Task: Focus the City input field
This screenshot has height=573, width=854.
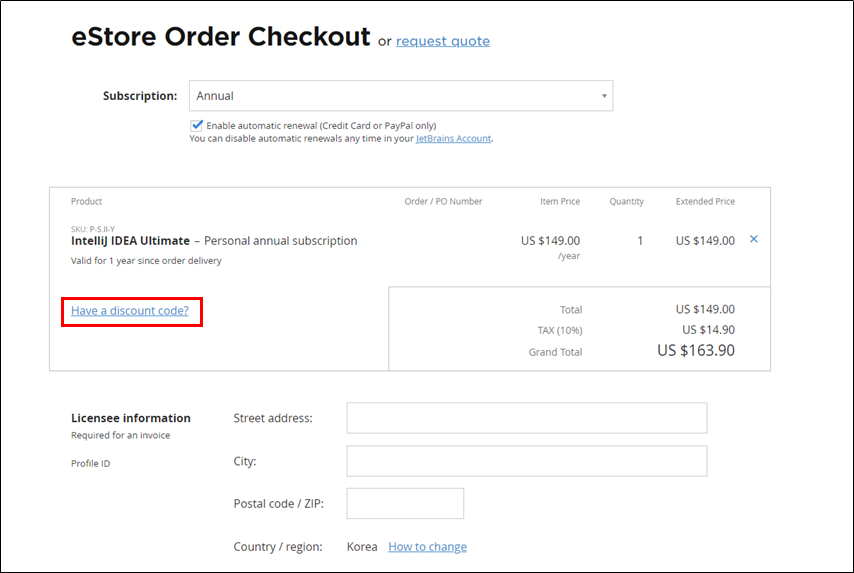Action: click(x=527, y=461)
